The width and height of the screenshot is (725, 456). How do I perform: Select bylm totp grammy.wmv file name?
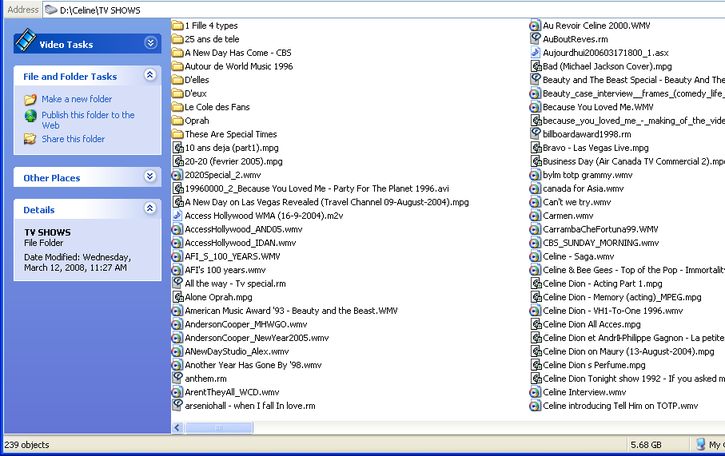coord(587,175)
